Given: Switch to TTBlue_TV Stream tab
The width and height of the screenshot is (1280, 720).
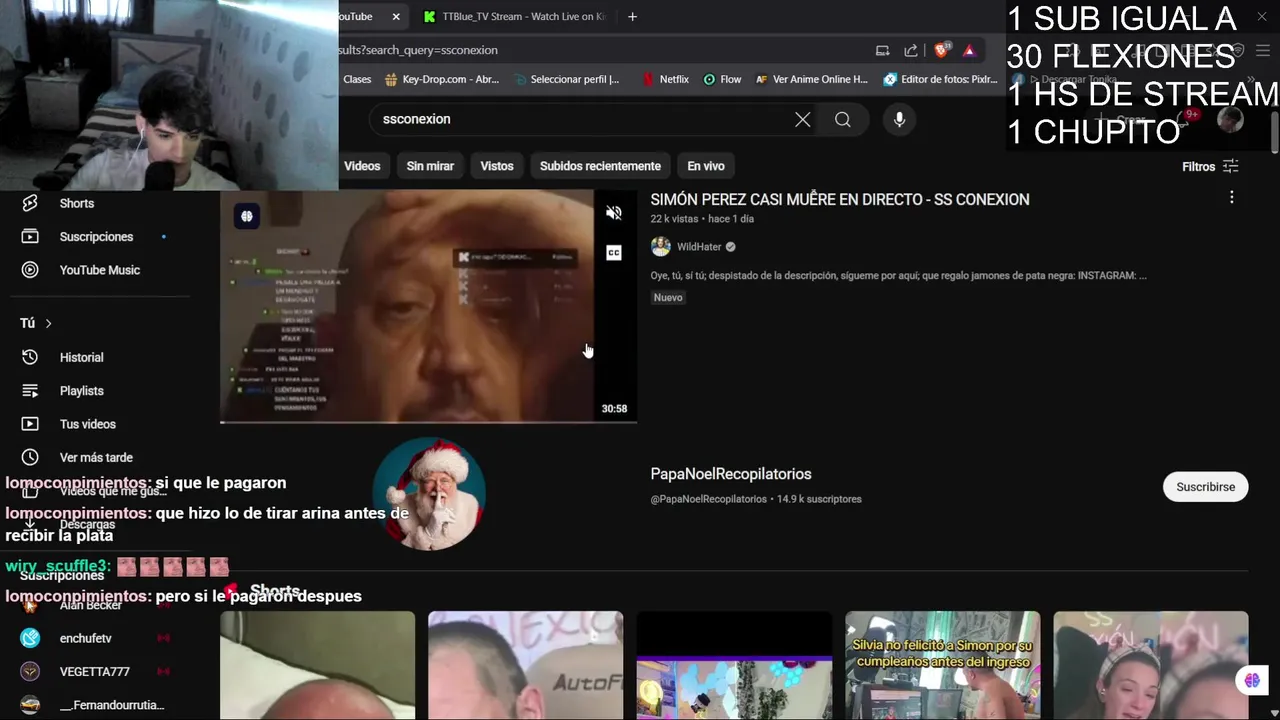Looking at the screenshot, I should pos(514,17).
